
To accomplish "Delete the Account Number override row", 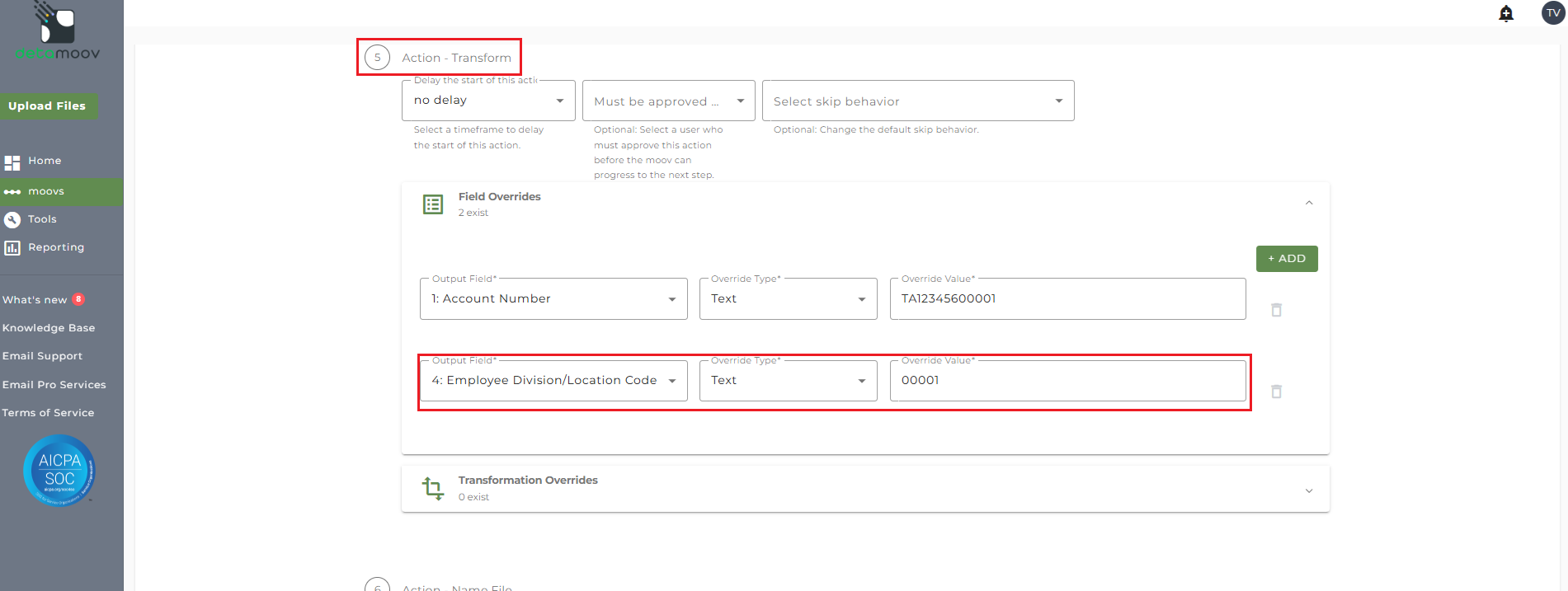I will 1276,310.
